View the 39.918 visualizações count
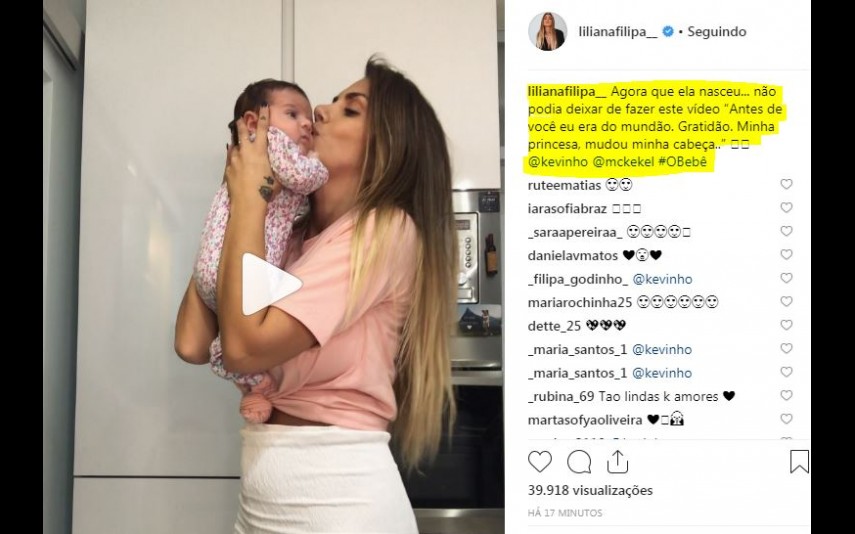This screenshot has height=534, width=855. pyautogui.click(x=590, y=490)
